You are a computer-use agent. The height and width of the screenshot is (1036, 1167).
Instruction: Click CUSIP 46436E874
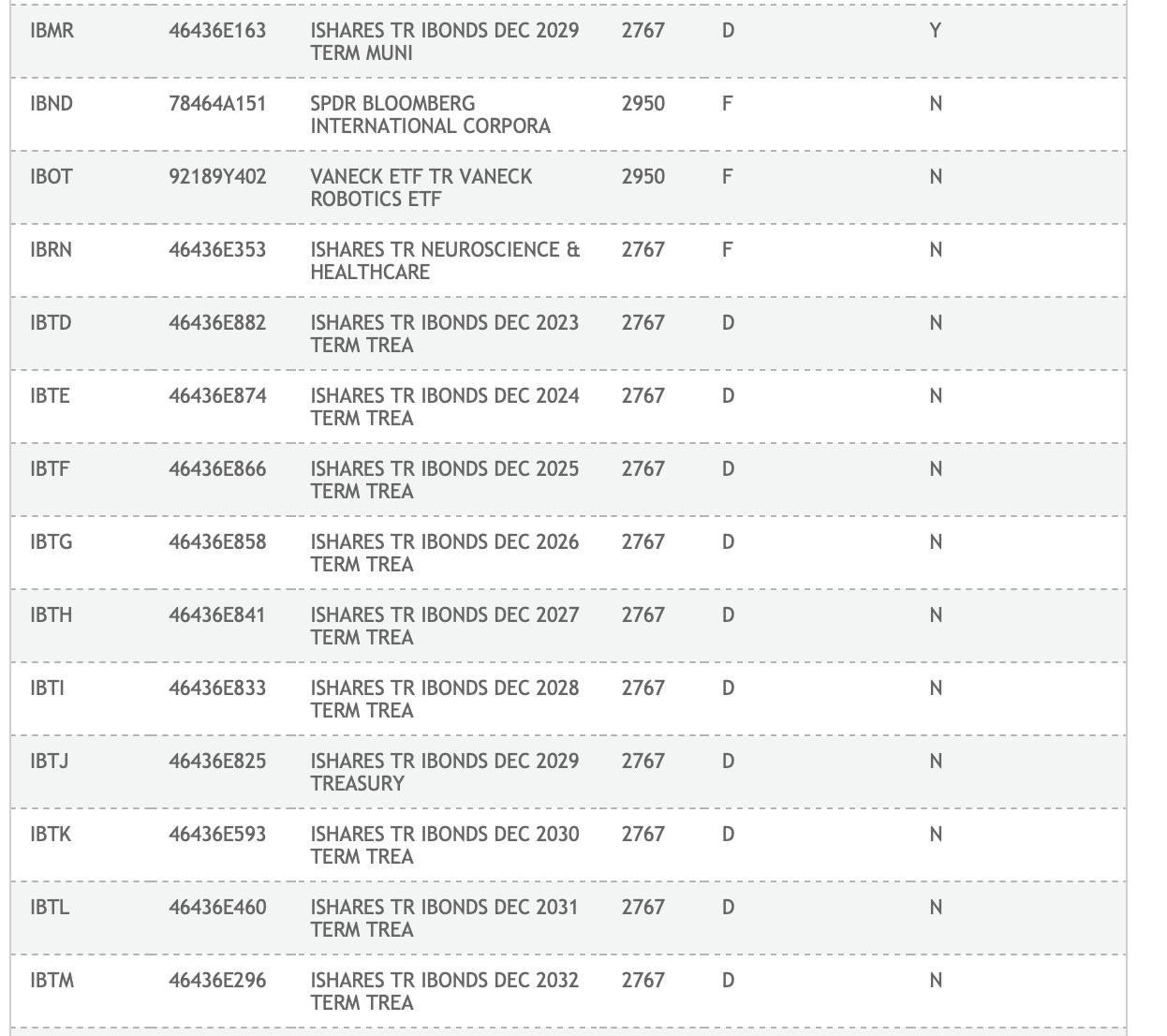(217, 395)
